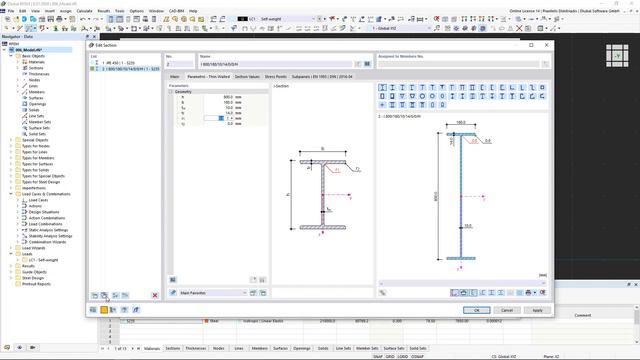Screen dimensions: 640x360
Task: Click the last icon in section preview toolbar
Action: pos(542,293)
